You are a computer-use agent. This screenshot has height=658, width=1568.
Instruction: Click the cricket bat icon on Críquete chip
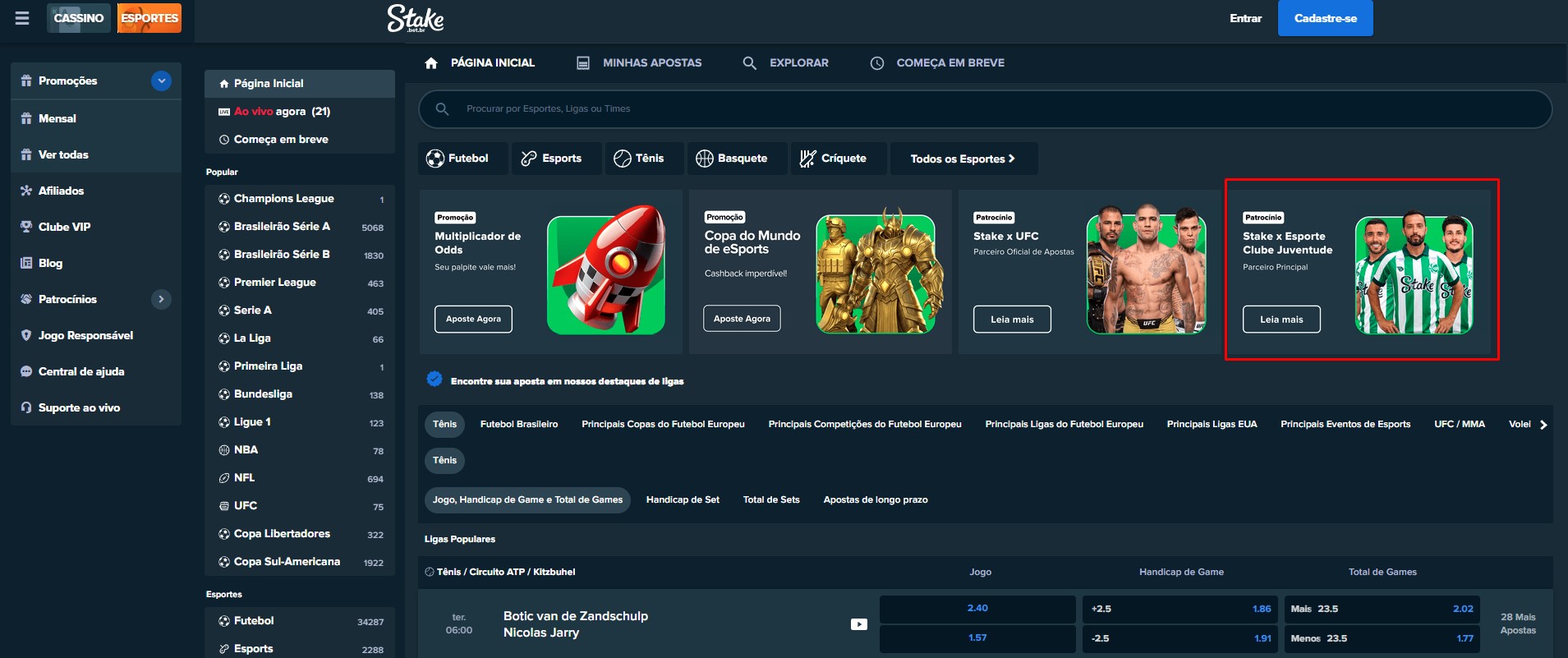click(x=808, y=159)
